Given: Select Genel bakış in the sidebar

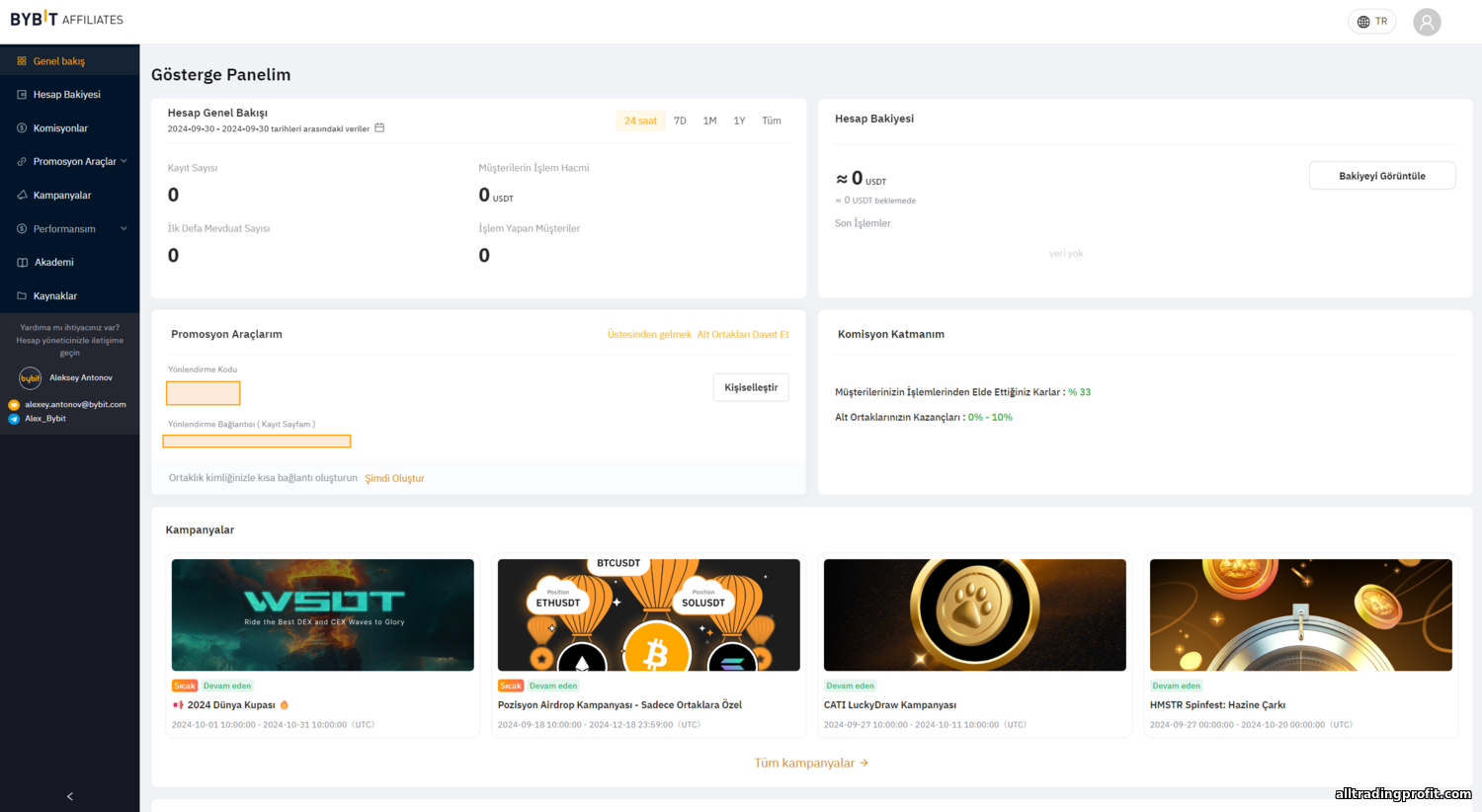Looking at the screenshot, I should point(69,61).
